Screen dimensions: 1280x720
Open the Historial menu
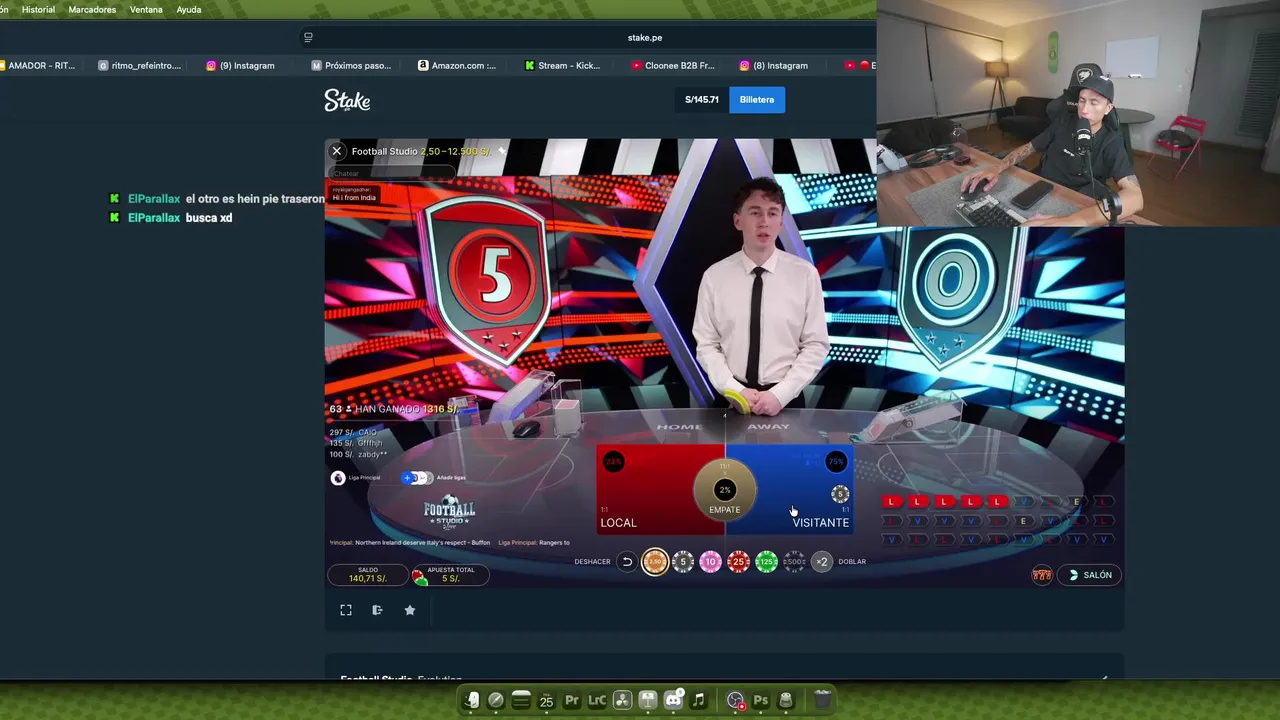[38, 9]
